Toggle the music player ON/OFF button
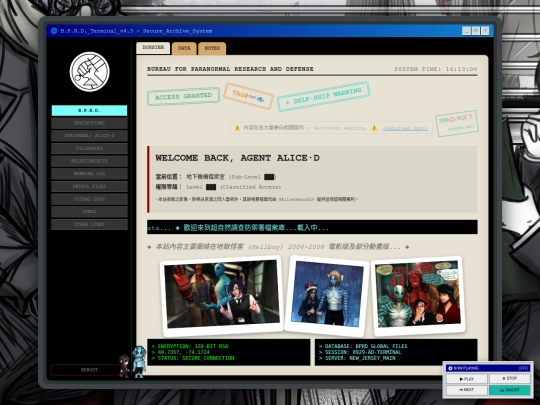540x405 pixels. click(x=509, y=390)
